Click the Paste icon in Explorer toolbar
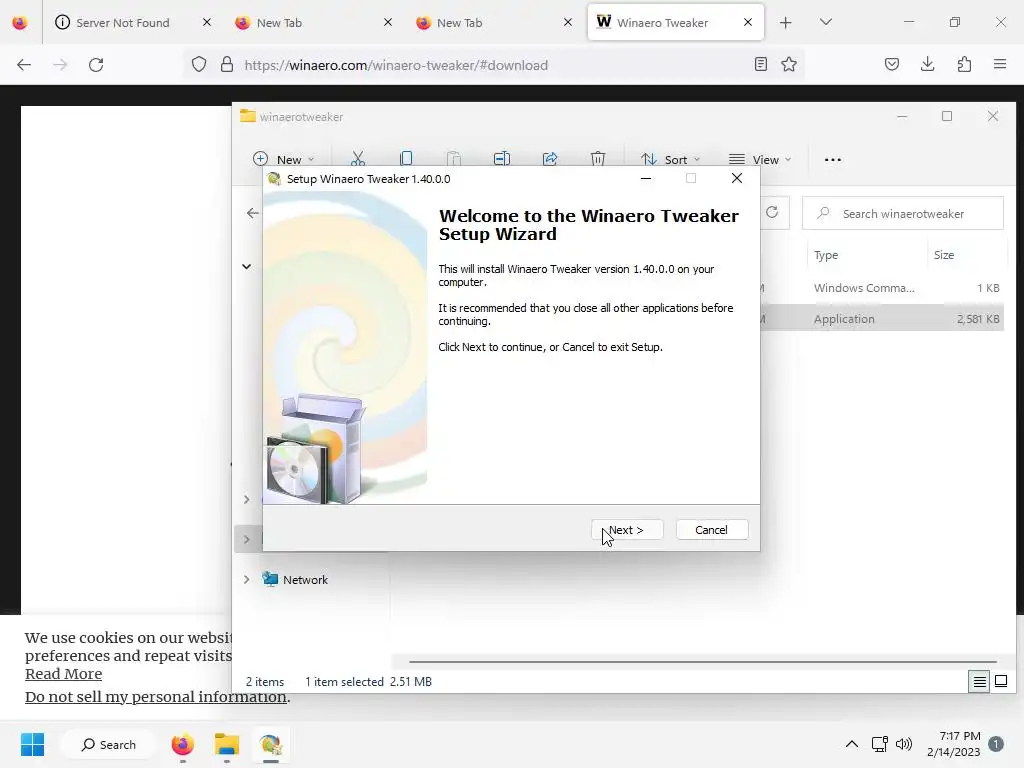Image resolution: width=1024 pixels, height=768 pixels. point(454,159)
